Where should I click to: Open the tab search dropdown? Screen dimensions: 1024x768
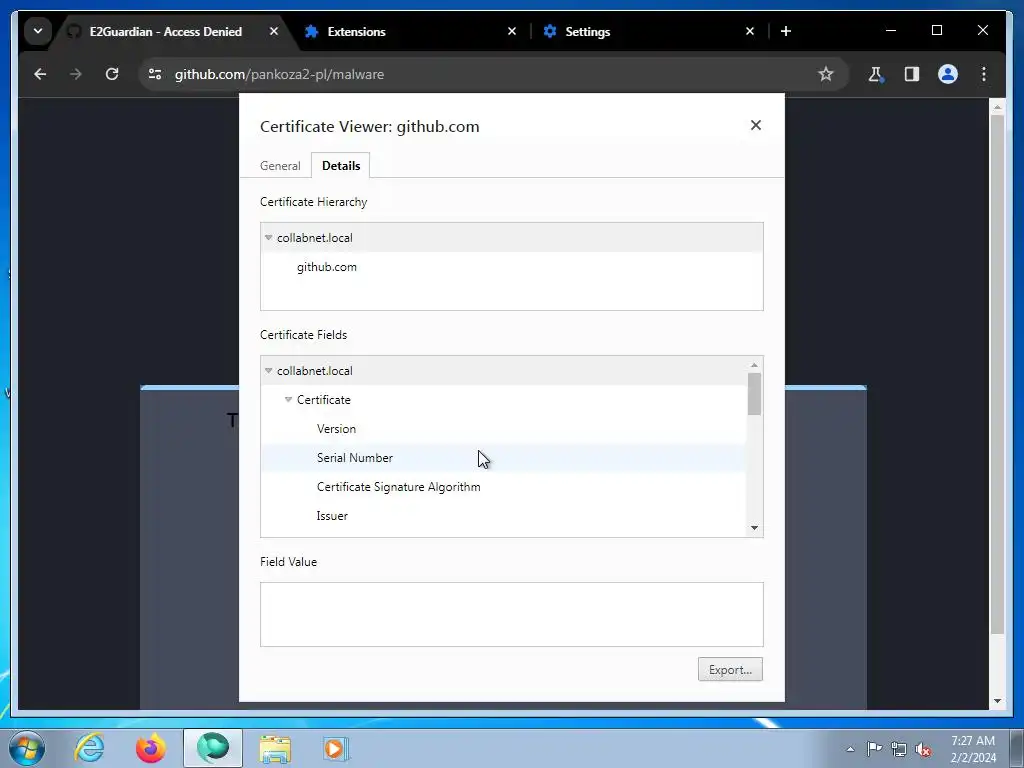(x=38, y=31)
